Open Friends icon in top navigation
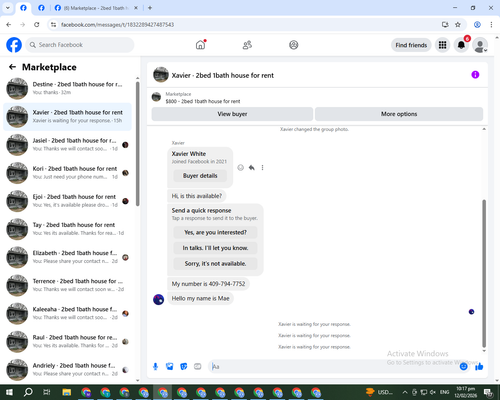The image size is (500, 400). (x=247, y=45)
